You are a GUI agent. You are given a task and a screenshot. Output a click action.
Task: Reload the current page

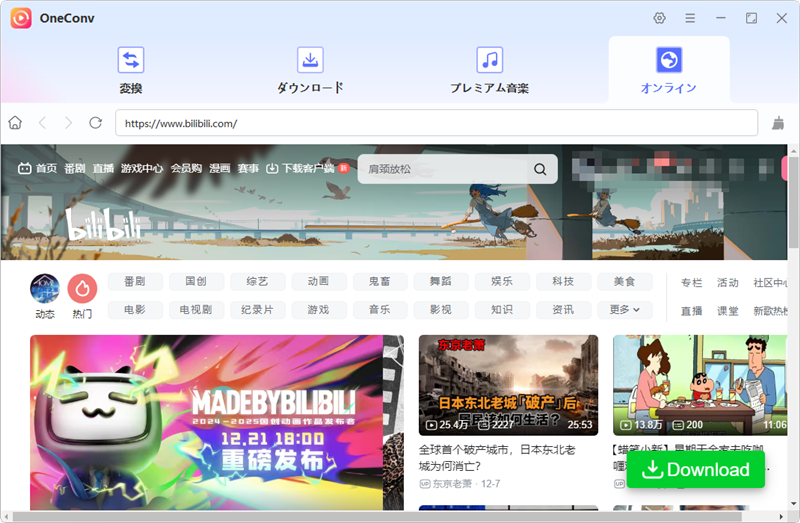point(95,123)
